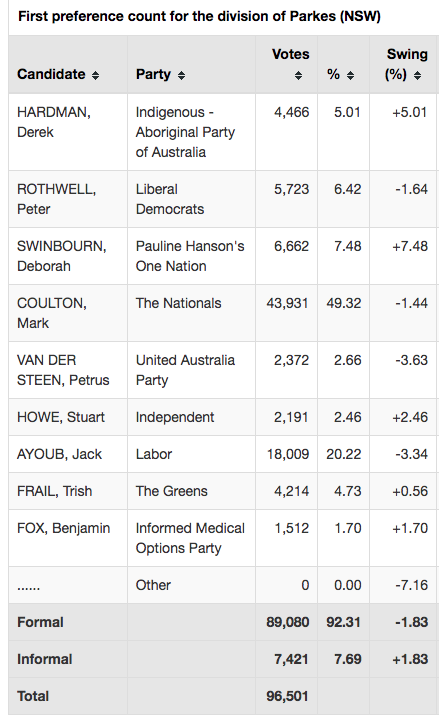The width and height of the screenshot is (439, 721).
Task: Click the Swing (%) header label
Action: click(407, 64)
